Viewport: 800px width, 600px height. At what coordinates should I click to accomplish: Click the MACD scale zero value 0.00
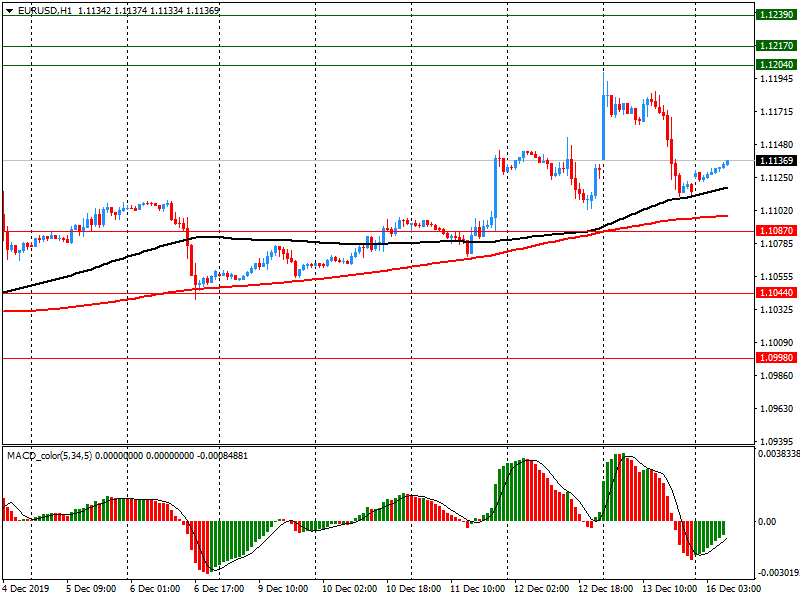coord(767,521)
